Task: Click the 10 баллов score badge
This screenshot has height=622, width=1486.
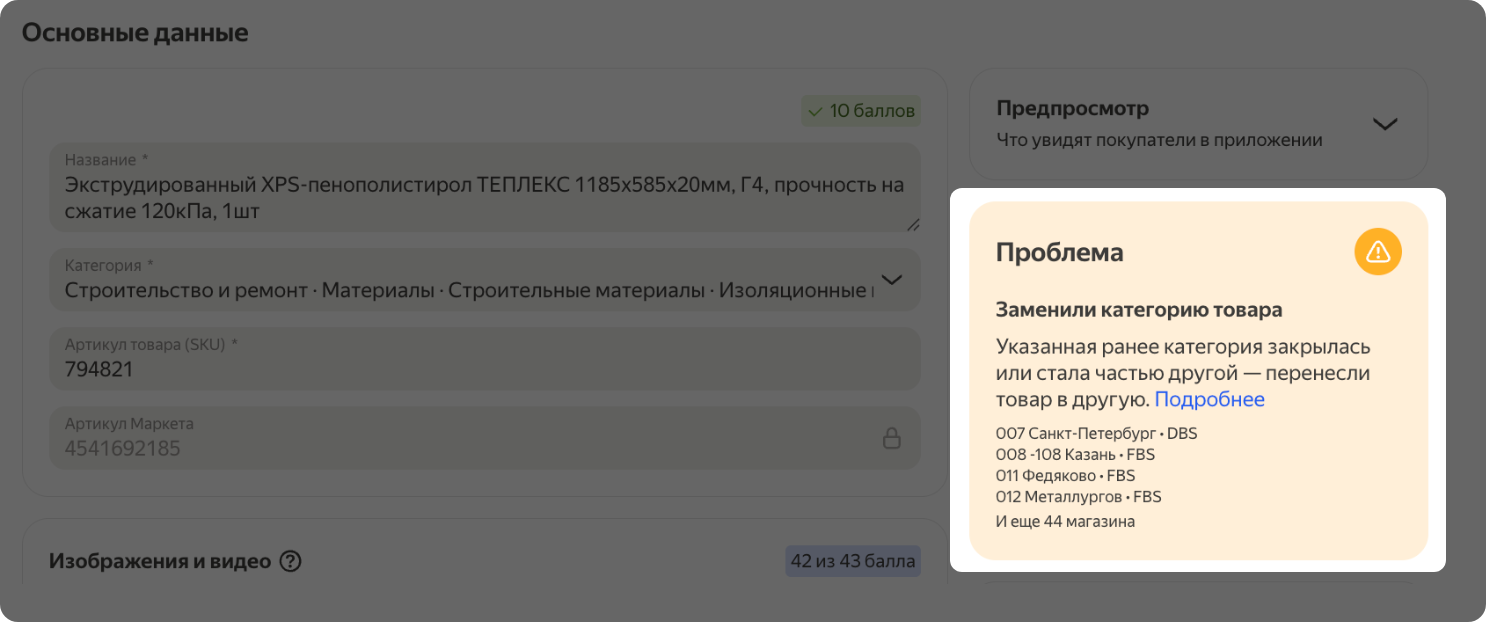Action: tap(861, 111)
